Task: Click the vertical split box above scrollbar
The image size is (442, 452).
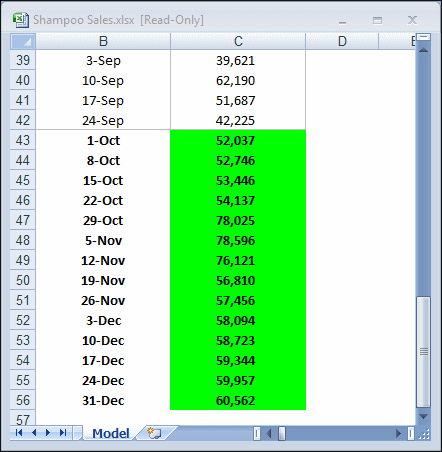Action: tap(424, 37)
